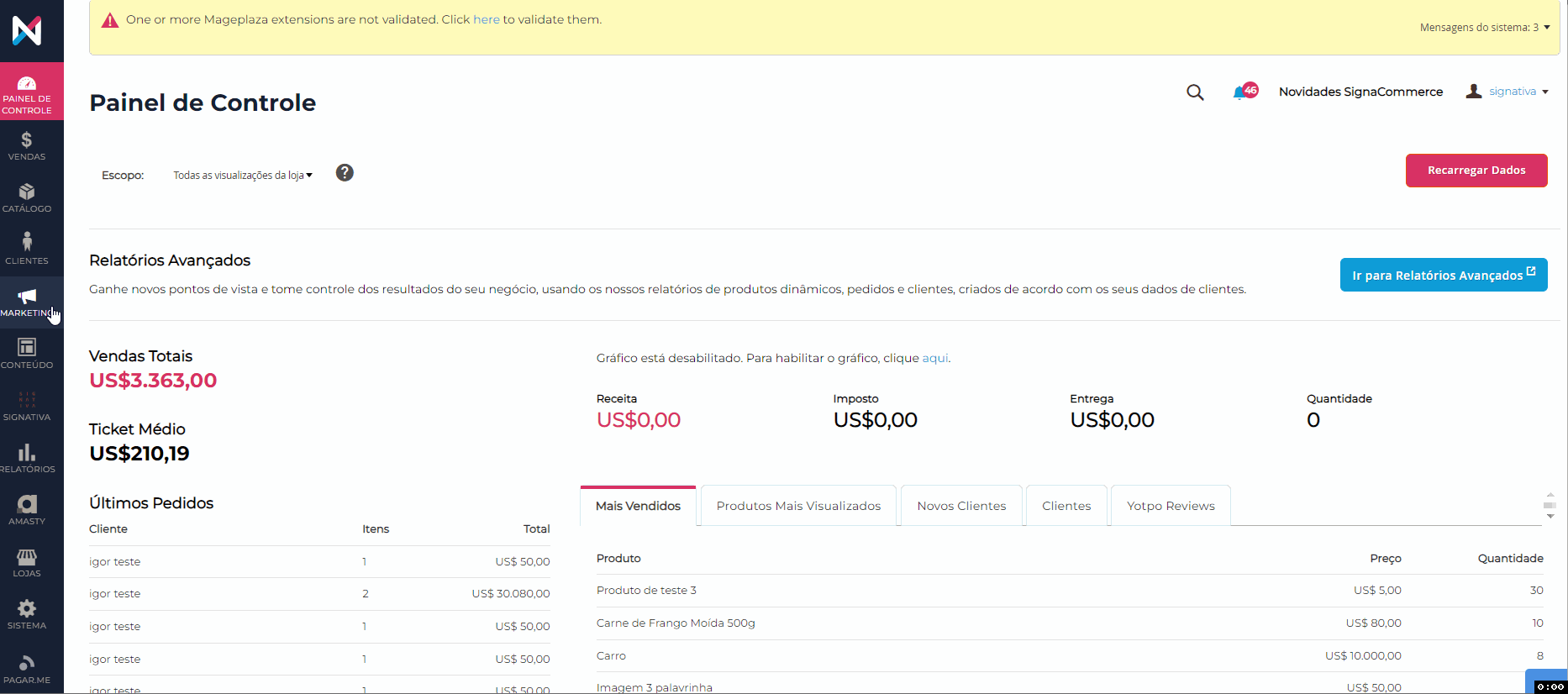Screen dimensions: 1568x694
Task: Open notifications bell with 46 badge
Action: 1242,92
